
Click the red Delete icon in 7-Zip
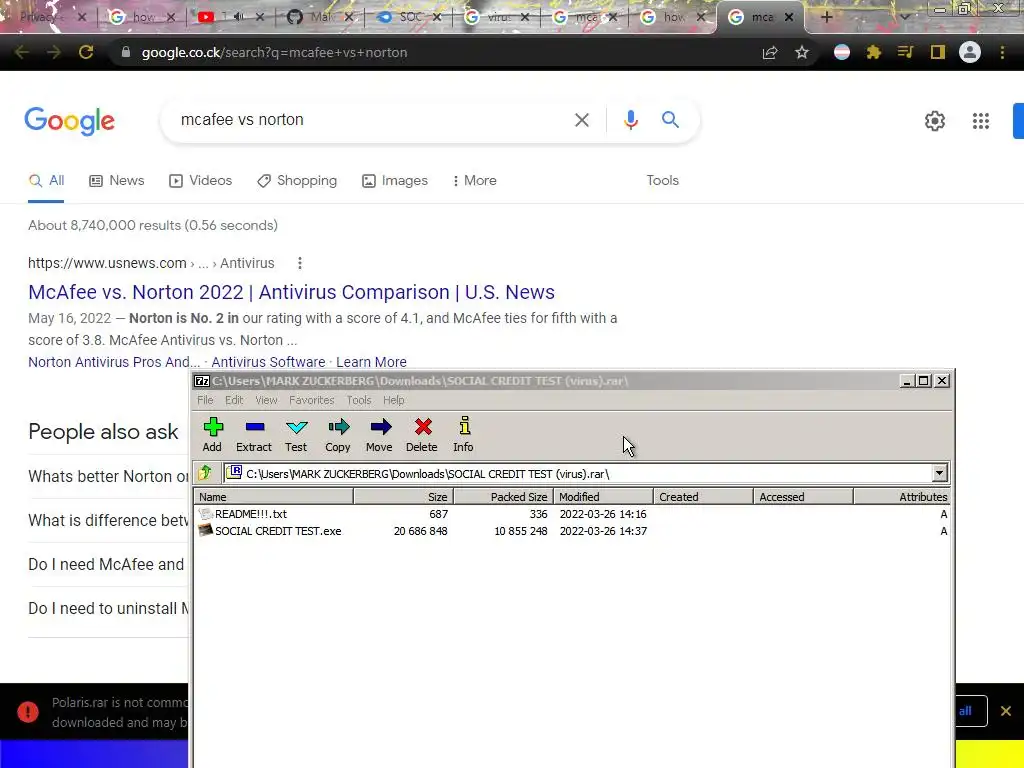click(422, 435)
